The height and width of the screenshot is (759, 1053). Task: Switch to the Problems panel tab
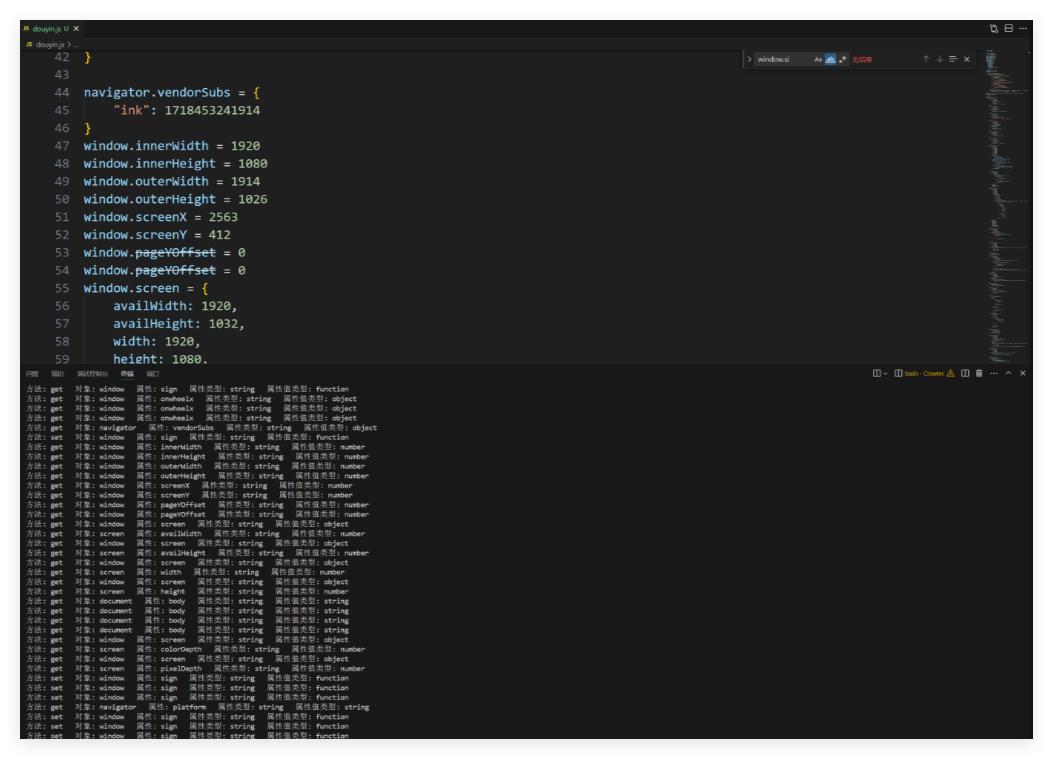point(32,374)
